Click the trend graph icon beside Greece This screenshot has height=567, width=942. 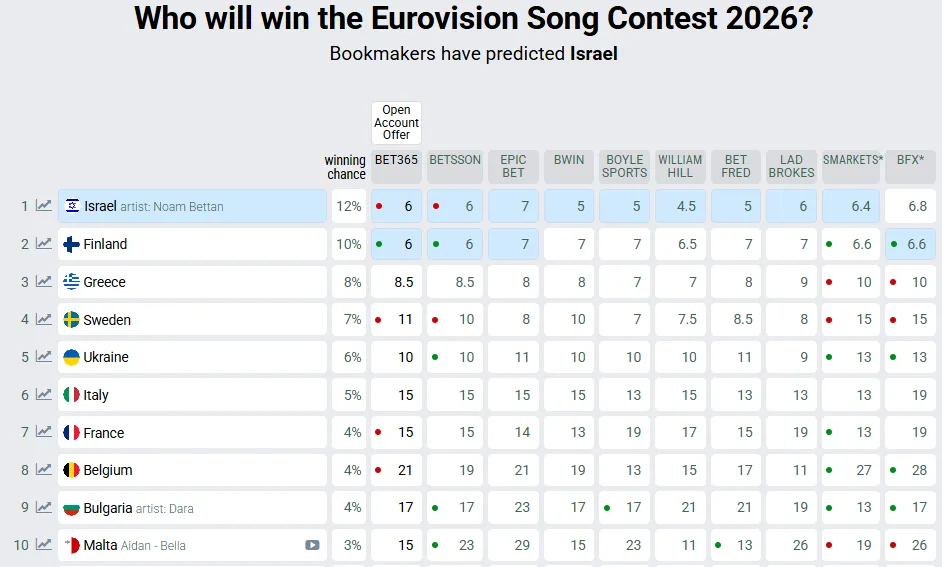point(43,282)
